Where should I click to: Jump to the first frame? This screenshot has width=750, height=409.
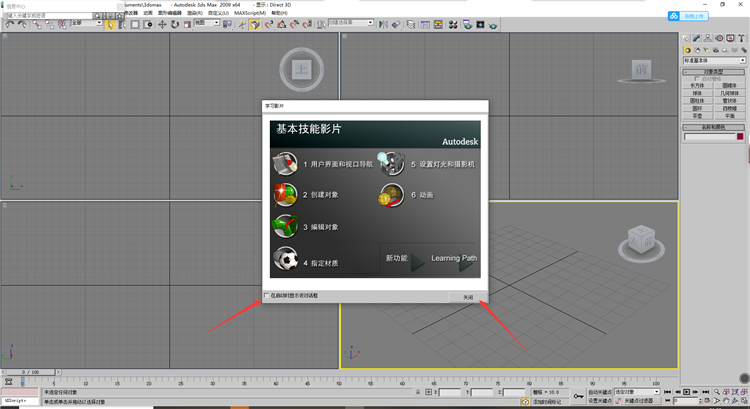668,392
